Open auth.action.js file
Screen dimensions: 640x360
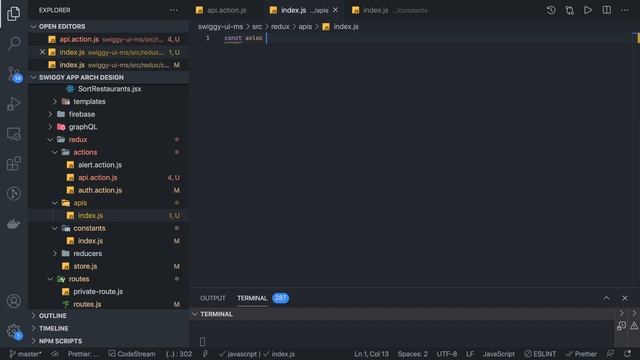108,190
